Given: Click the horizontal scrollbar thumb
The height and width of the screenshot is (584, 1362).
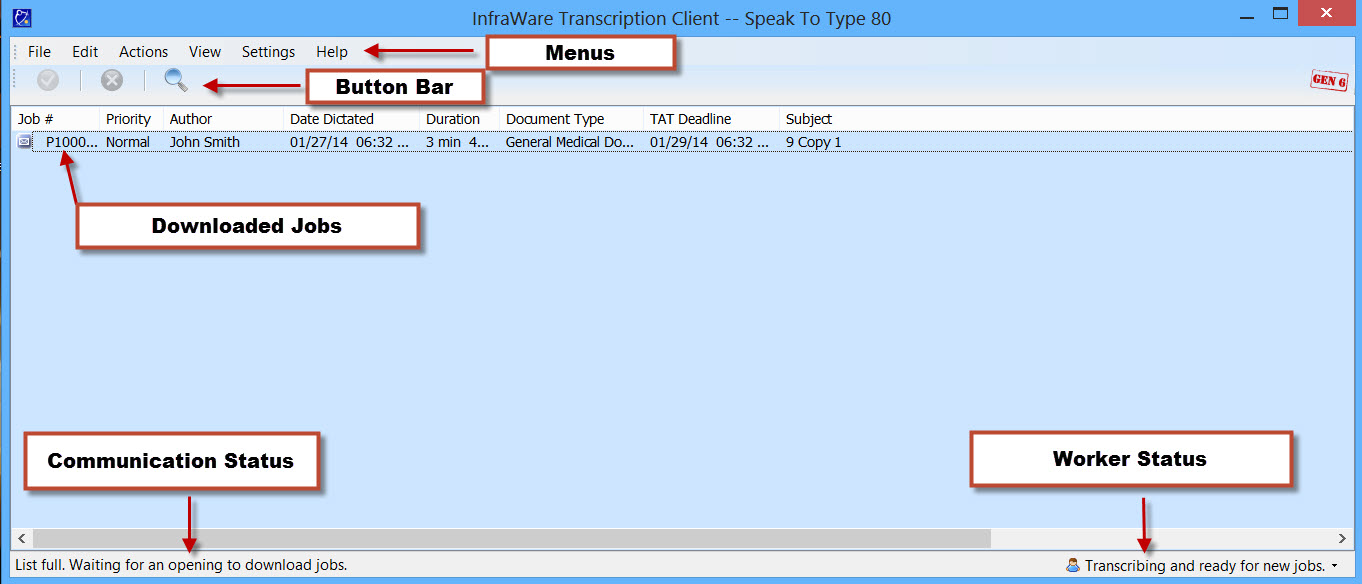Looking at the screenshot, I should tap(511, 538).
